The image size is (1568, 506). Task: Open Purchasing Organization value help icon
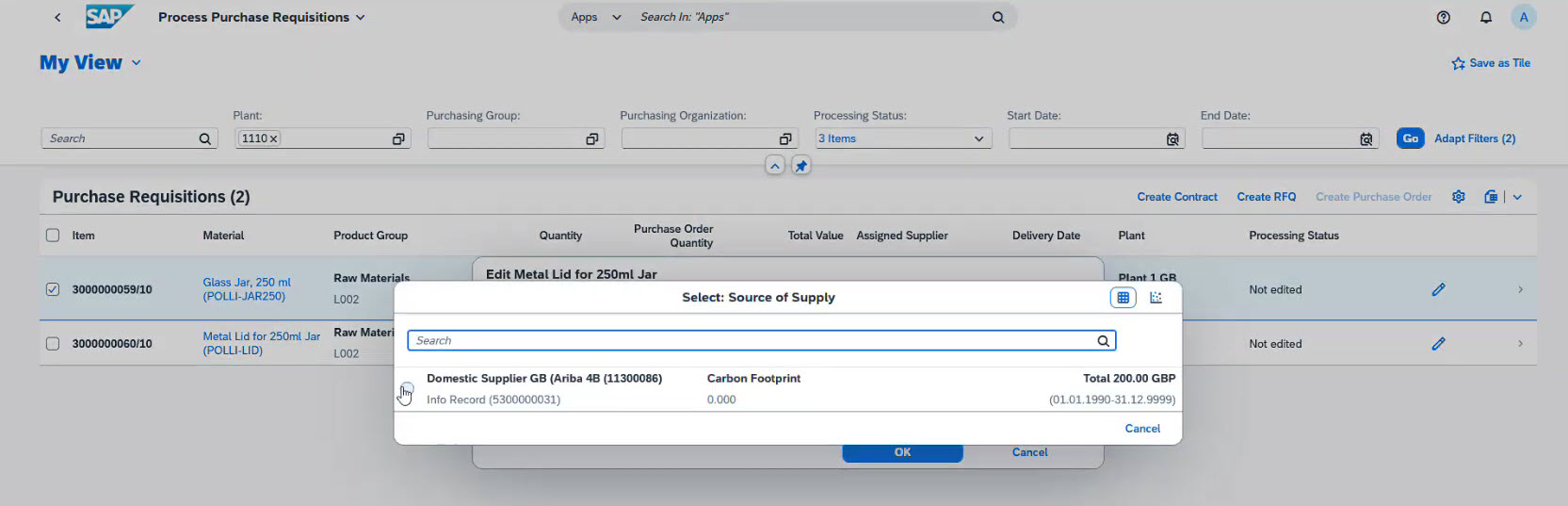[784, 139]
